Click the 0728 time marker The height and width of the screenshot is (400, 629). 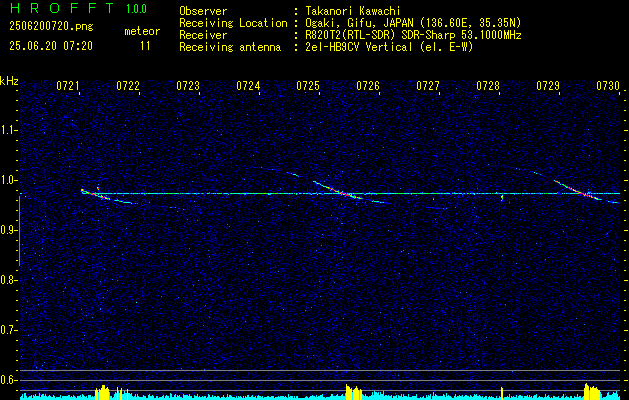(488, 86)
